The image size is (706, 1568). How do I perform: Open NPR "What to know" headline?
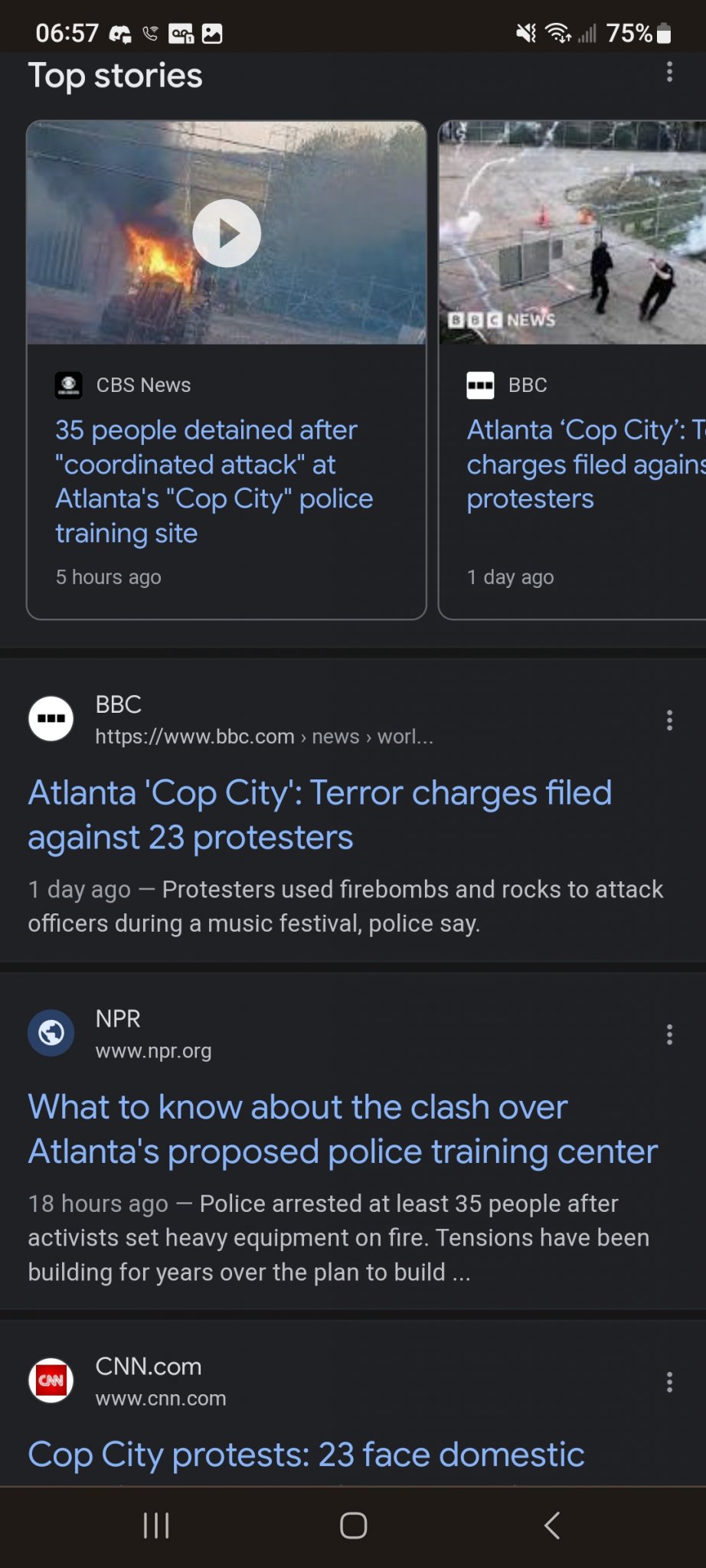pyautogui.click(x=342, y=1129)
